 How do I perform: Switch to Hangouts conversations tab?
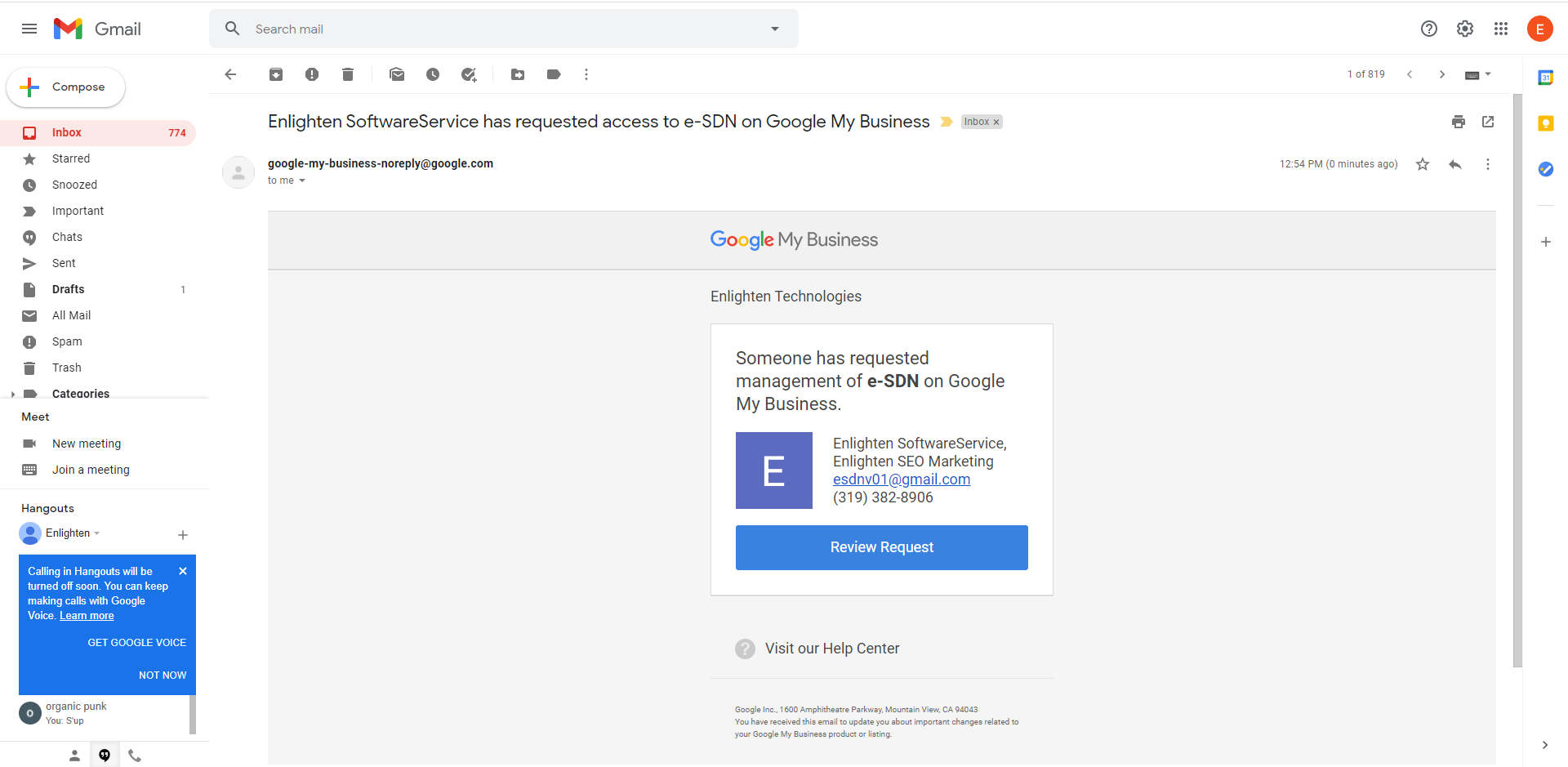tap(105, 756)
